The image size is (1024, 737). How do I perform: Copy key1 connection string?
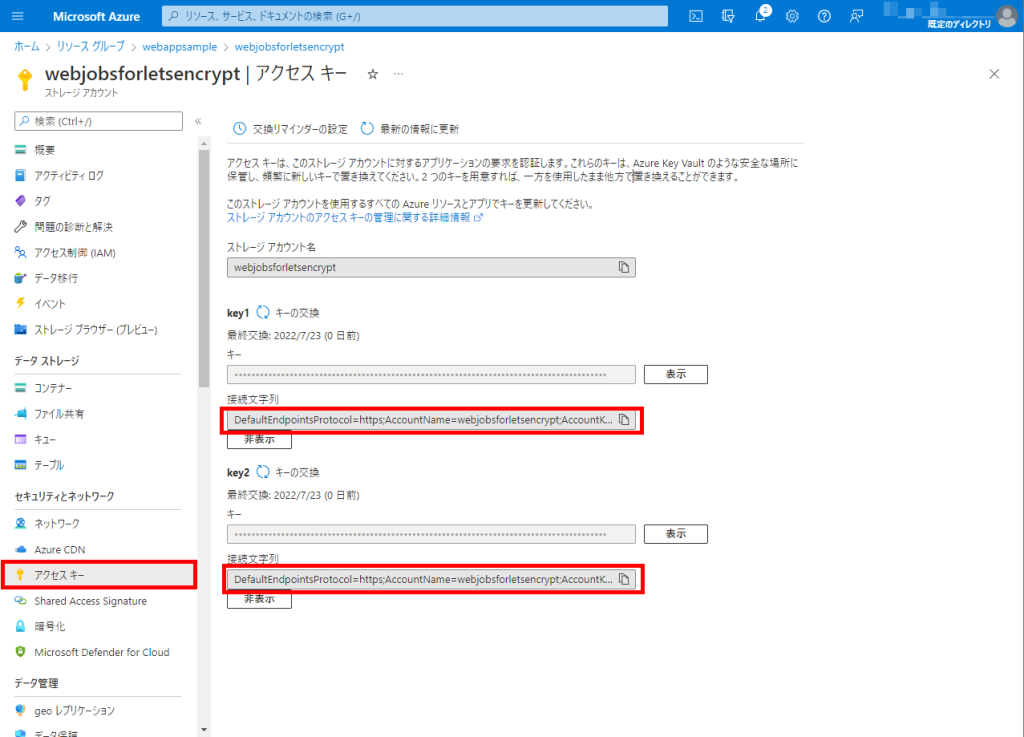click(x=624, y=420)
